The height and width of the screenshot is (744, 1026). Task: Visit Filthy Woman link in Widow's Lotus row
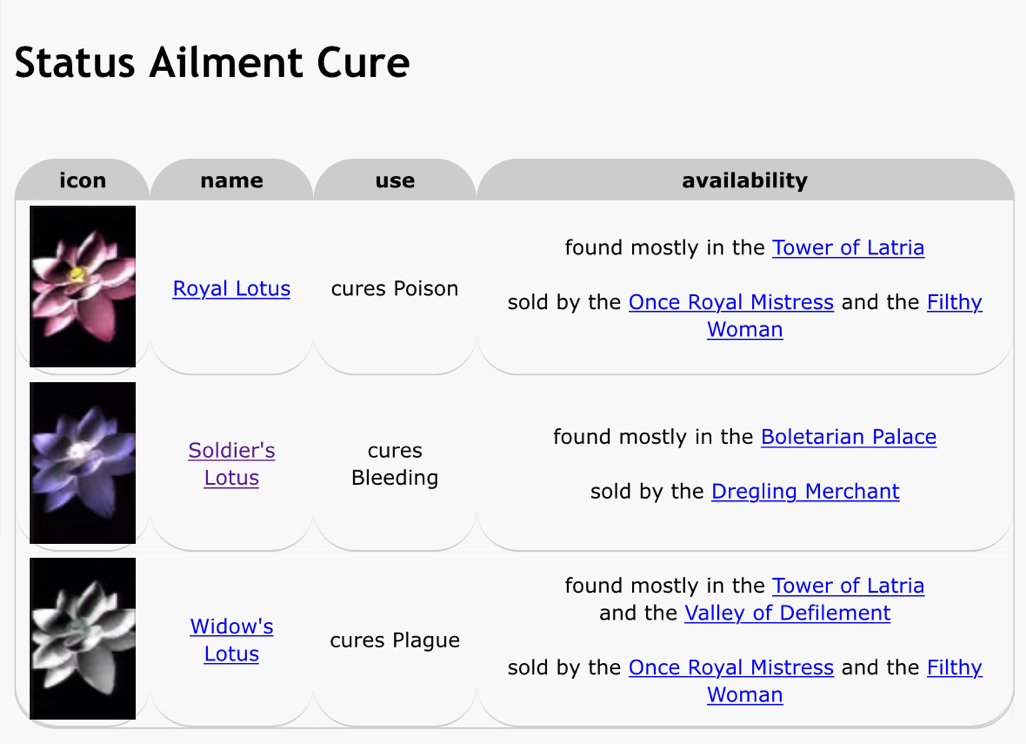click(x=954, y=667)
